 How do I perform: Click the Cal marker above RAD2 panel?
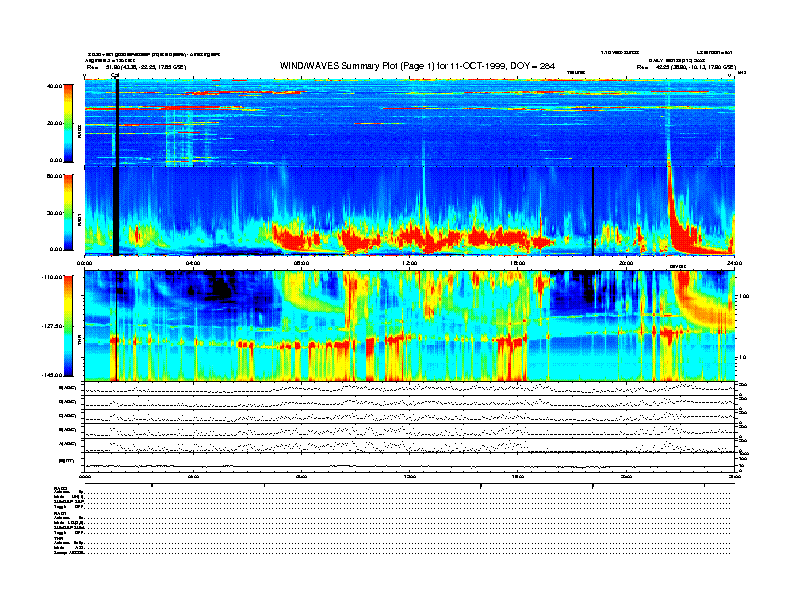click(x=115, y=76)
